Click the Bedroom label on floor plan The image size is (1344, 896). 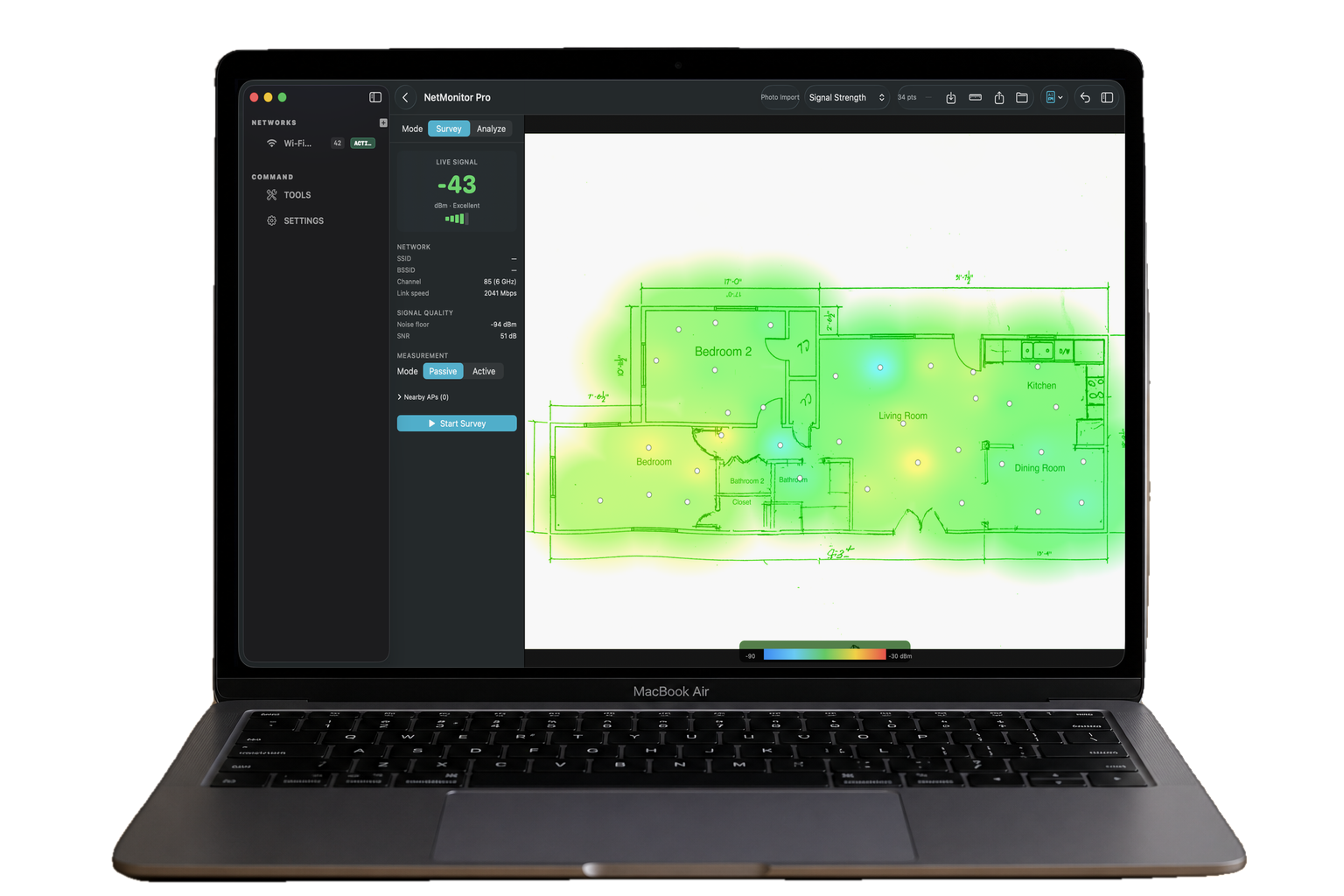click(x=654, y=462)
